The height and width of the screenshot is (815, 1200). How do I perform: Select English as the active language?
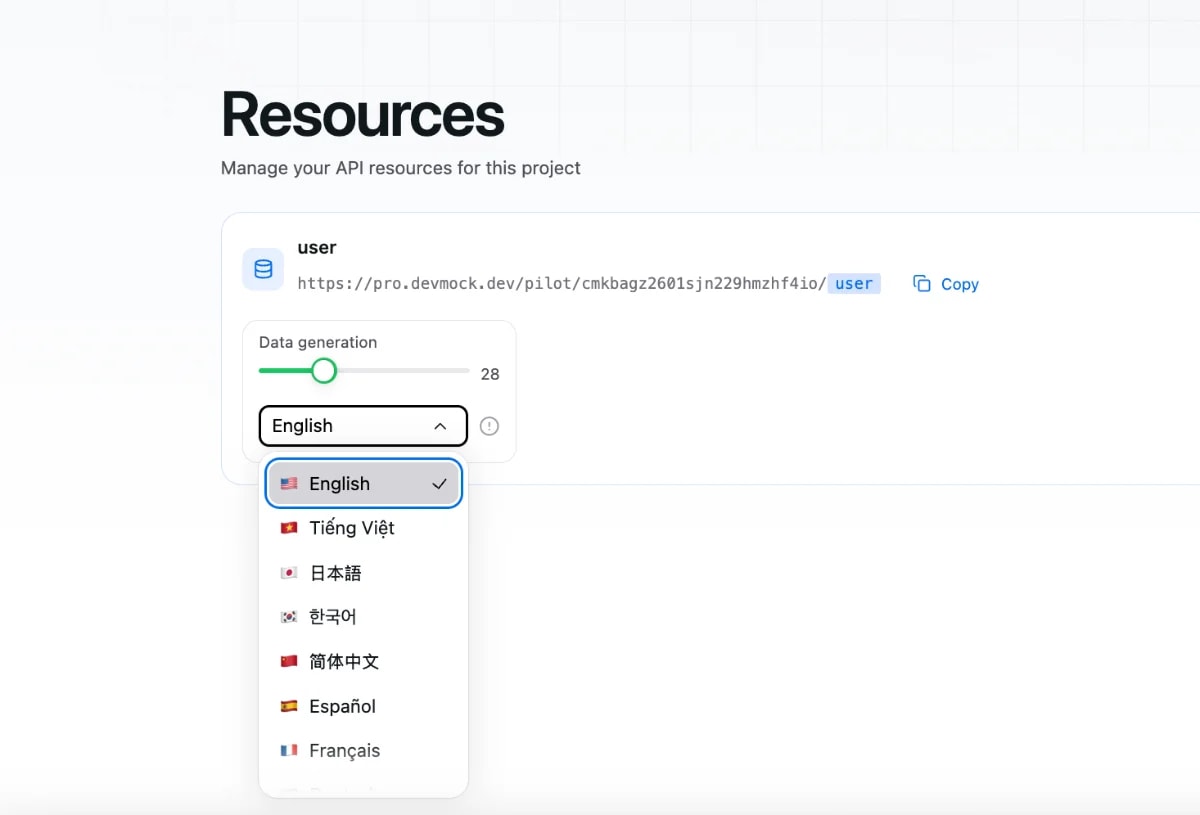click(x=340, y=483)
